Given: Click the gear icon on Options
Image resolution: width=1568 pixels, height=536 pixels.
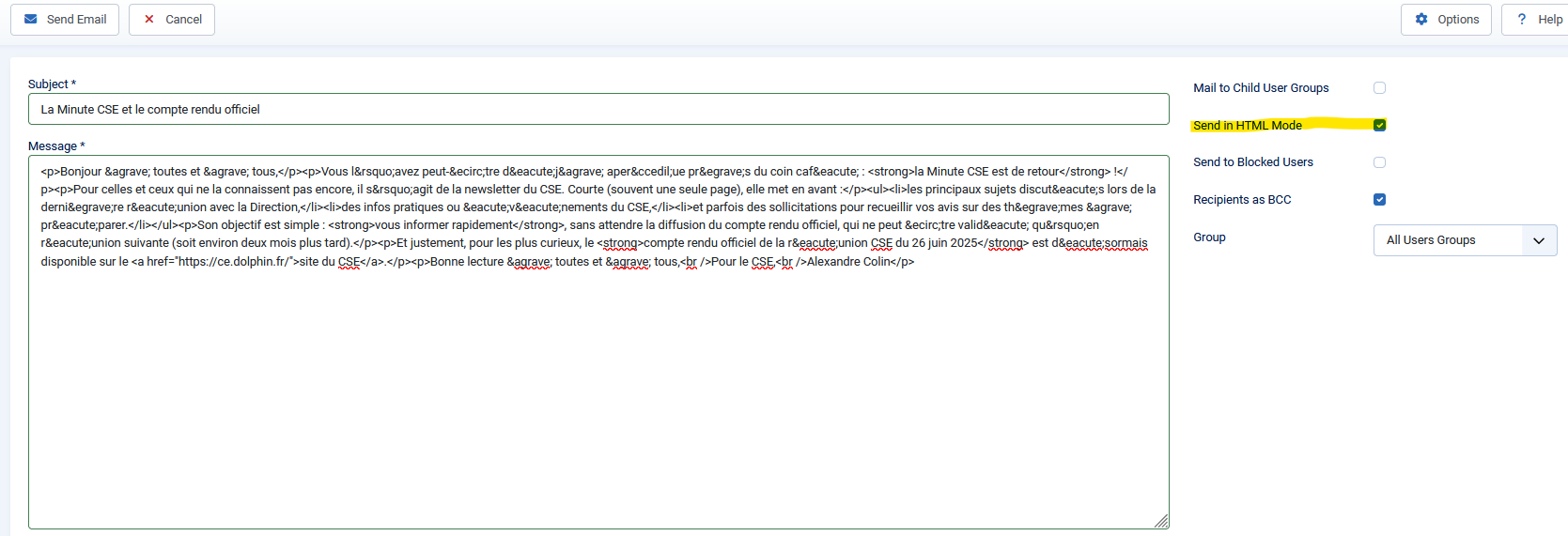Looking at the screenshot, I should point(1421,20).
